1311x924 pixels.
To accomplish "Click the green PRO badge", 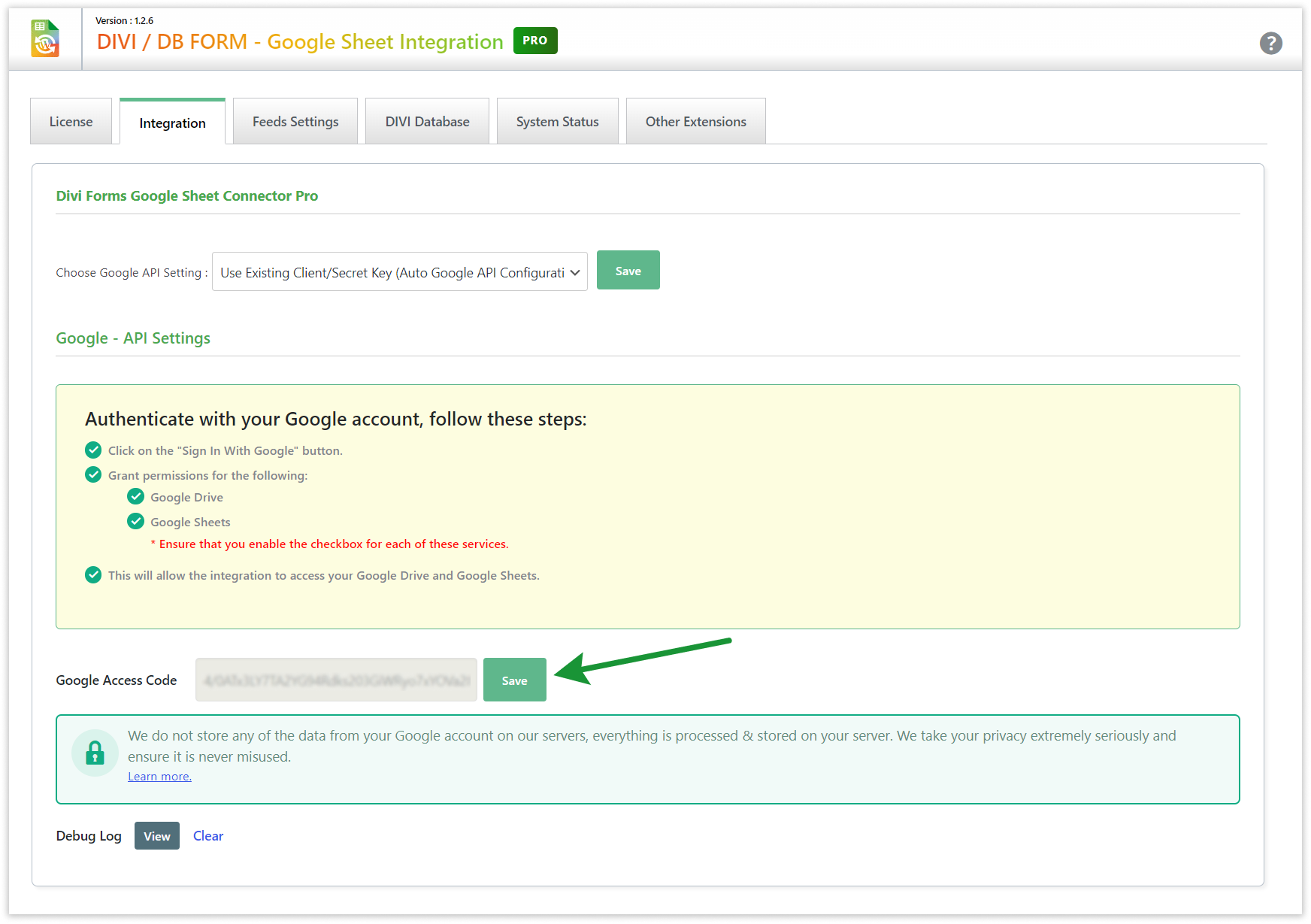I will point(534,41).
